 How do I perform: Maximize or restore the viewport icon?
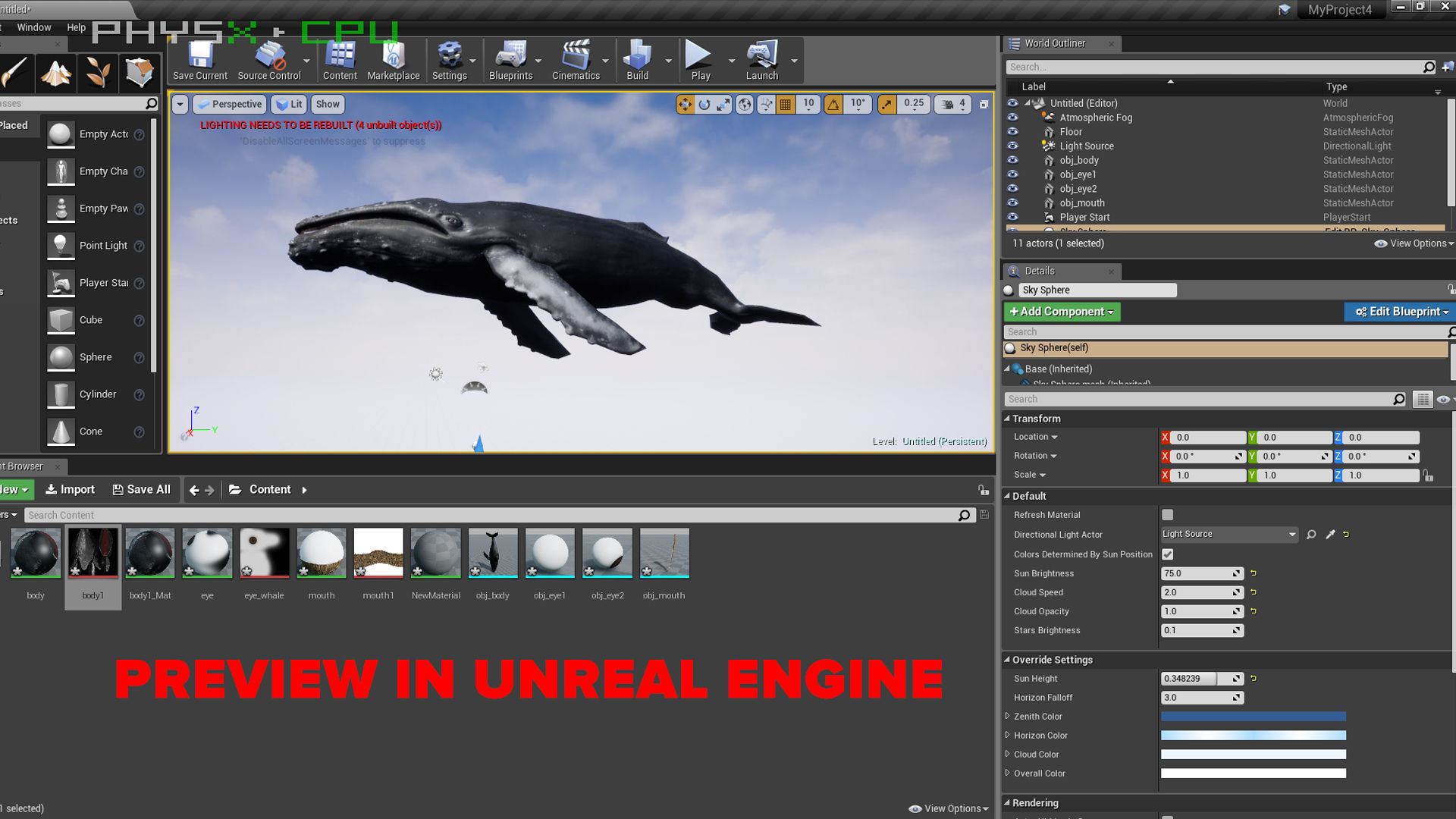point(984,105)
